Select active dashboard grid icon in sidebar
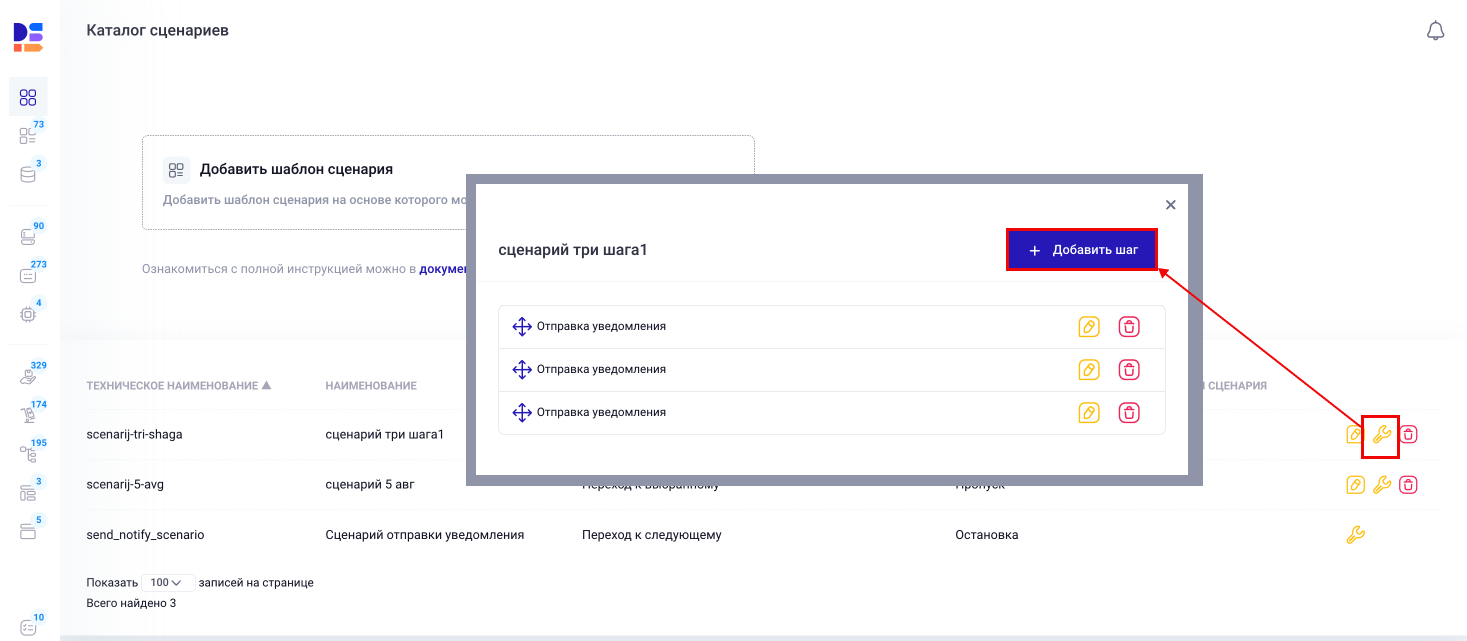Screen dimensions: 1467x641 tap(28, 97)
